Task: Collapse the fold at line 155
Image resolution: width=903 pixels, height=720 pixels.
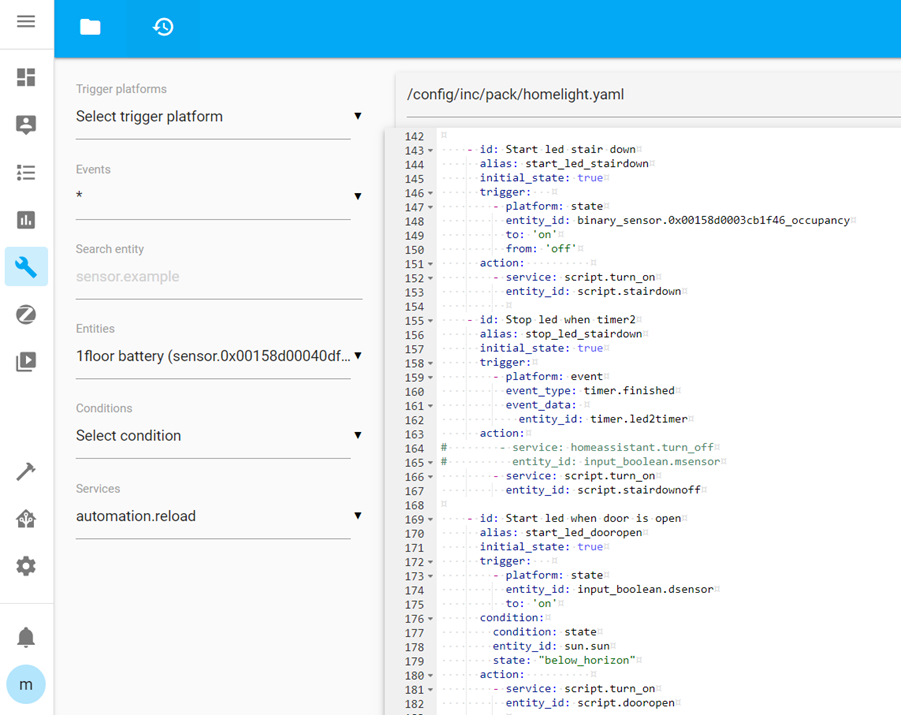Action: coord(430,321)
